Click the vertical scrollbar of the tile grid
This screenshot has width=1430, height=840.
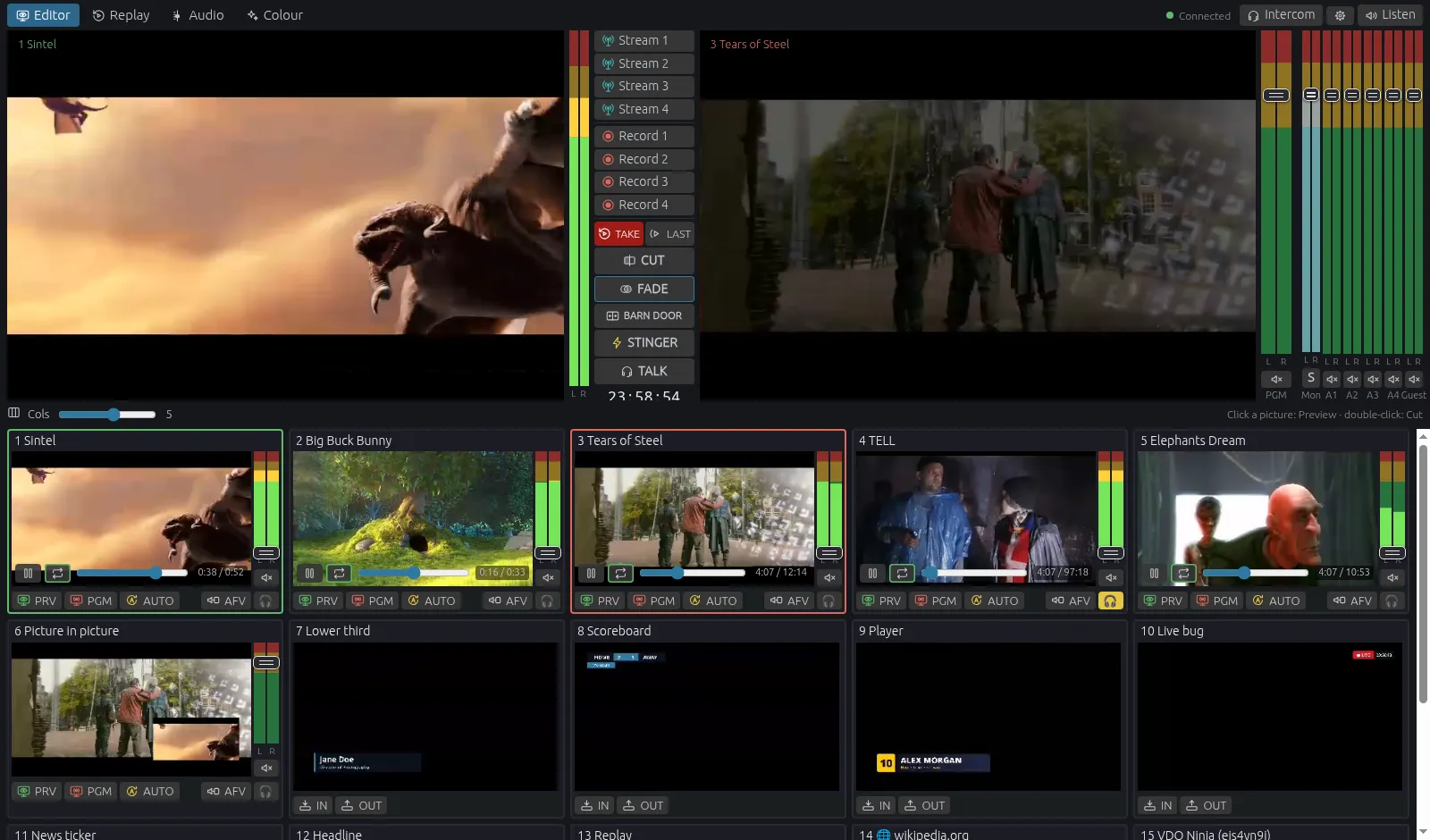(1423, 572)
